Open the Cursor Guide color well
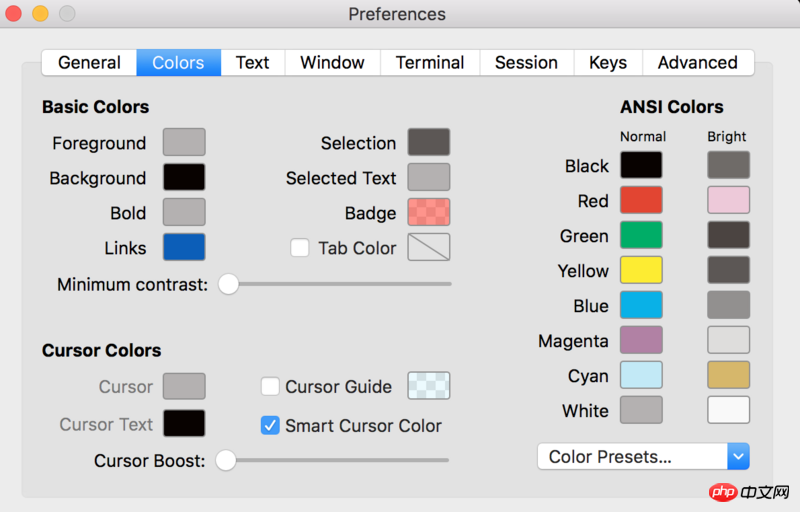Image resolution: width=800 pixels, height=512 pixels. coord(429,386)
